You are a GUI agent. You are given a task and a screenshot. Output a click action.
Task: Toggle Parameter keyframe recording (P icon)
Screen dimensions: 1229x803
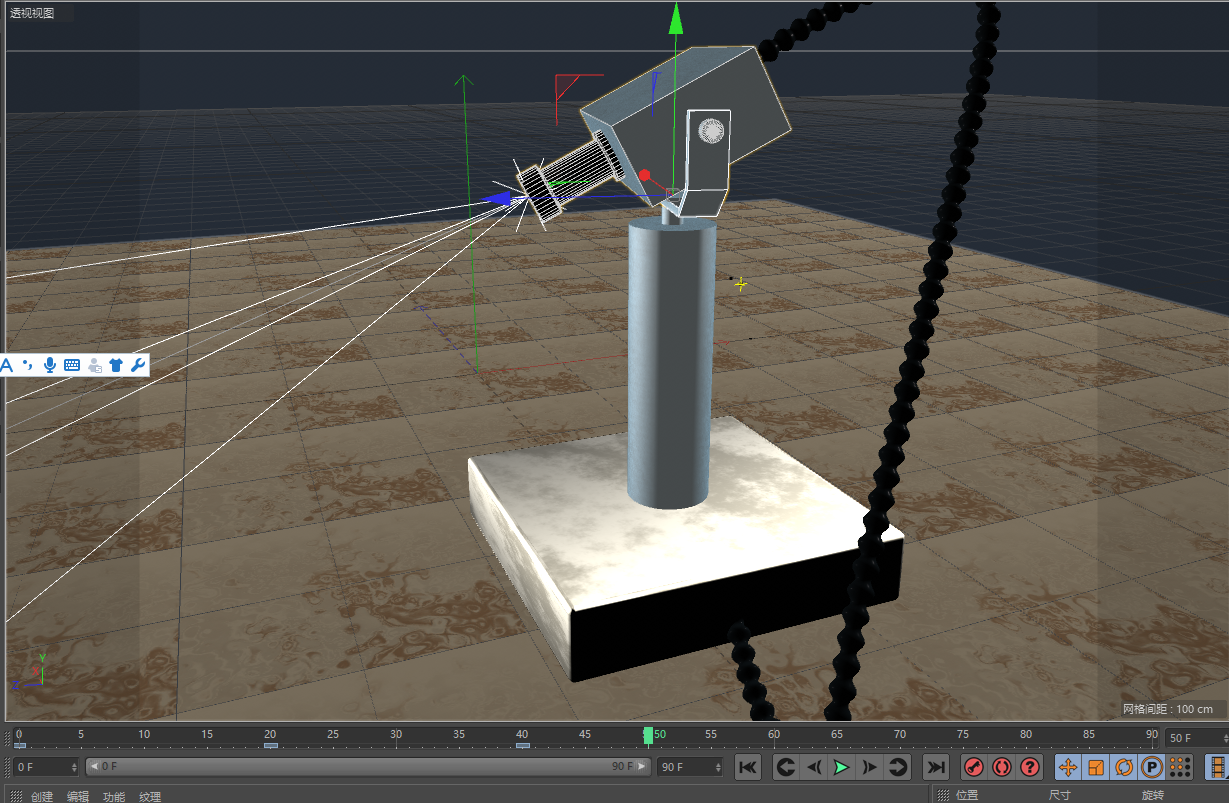pyautogui.click(x=1152, y=767)
